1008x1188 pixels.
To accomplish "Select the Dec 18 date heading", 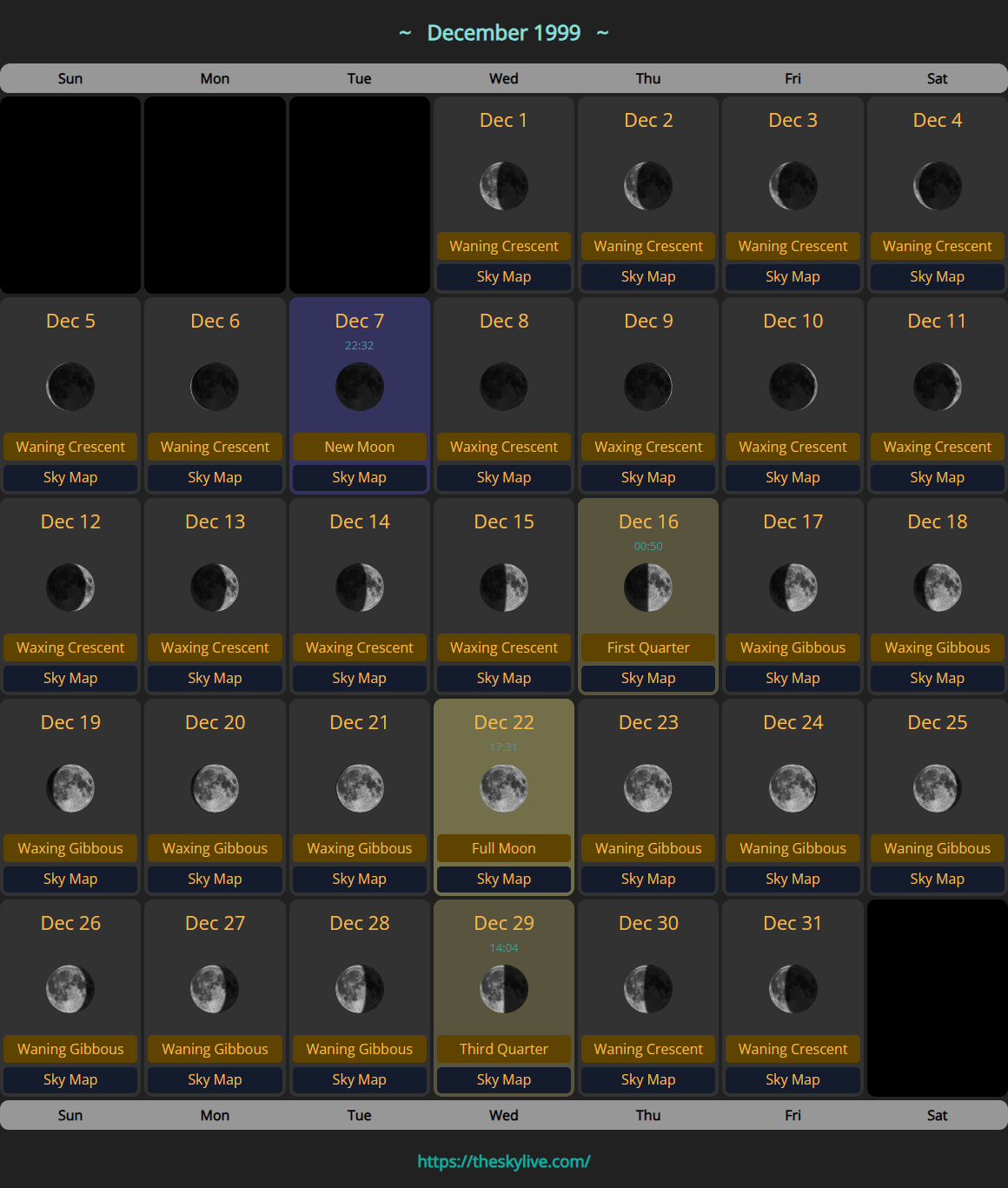I will point(937,521).
